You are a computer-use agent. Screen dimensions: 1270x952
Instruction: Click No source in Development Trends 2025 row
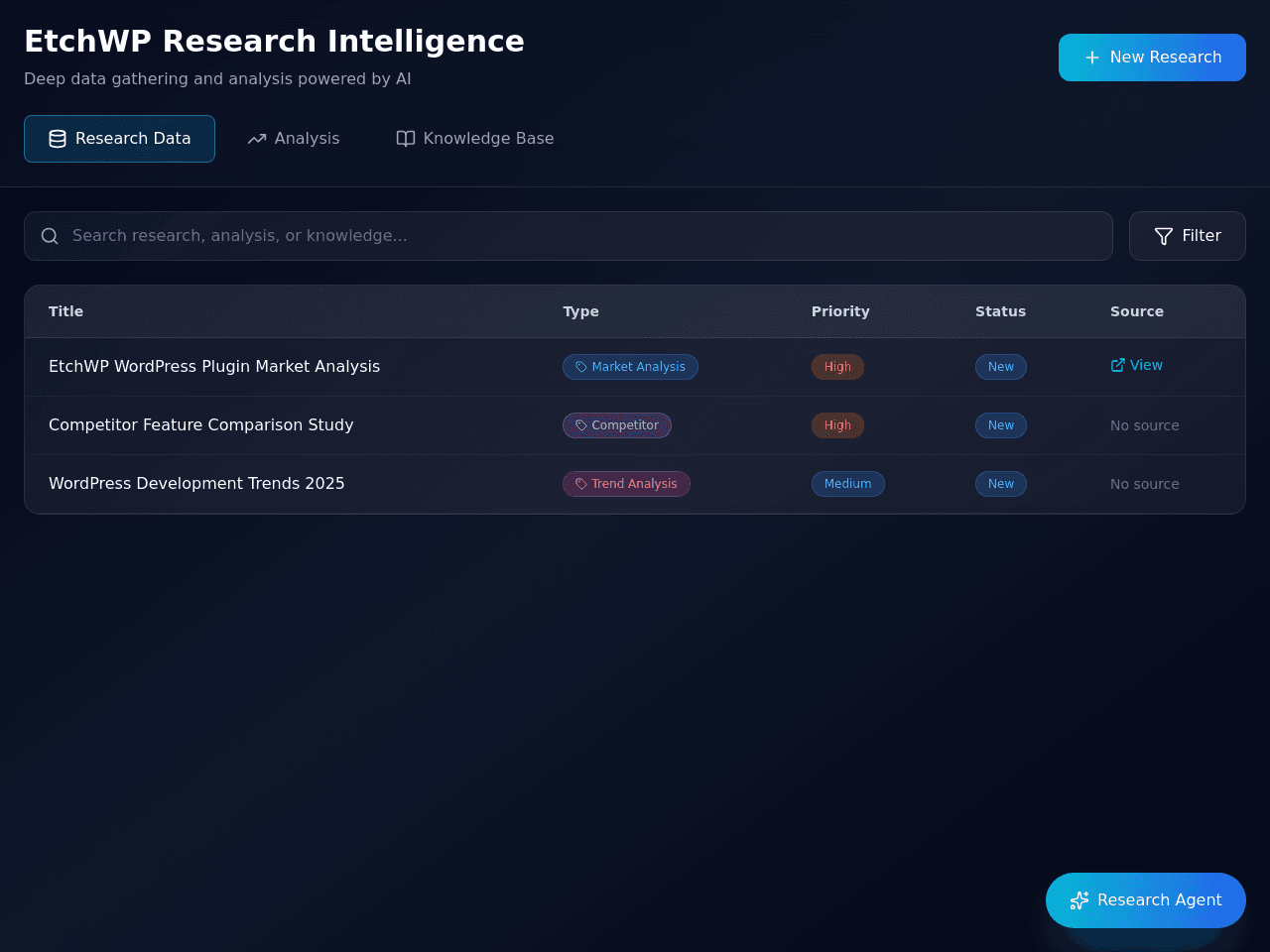click(1145, 484)
